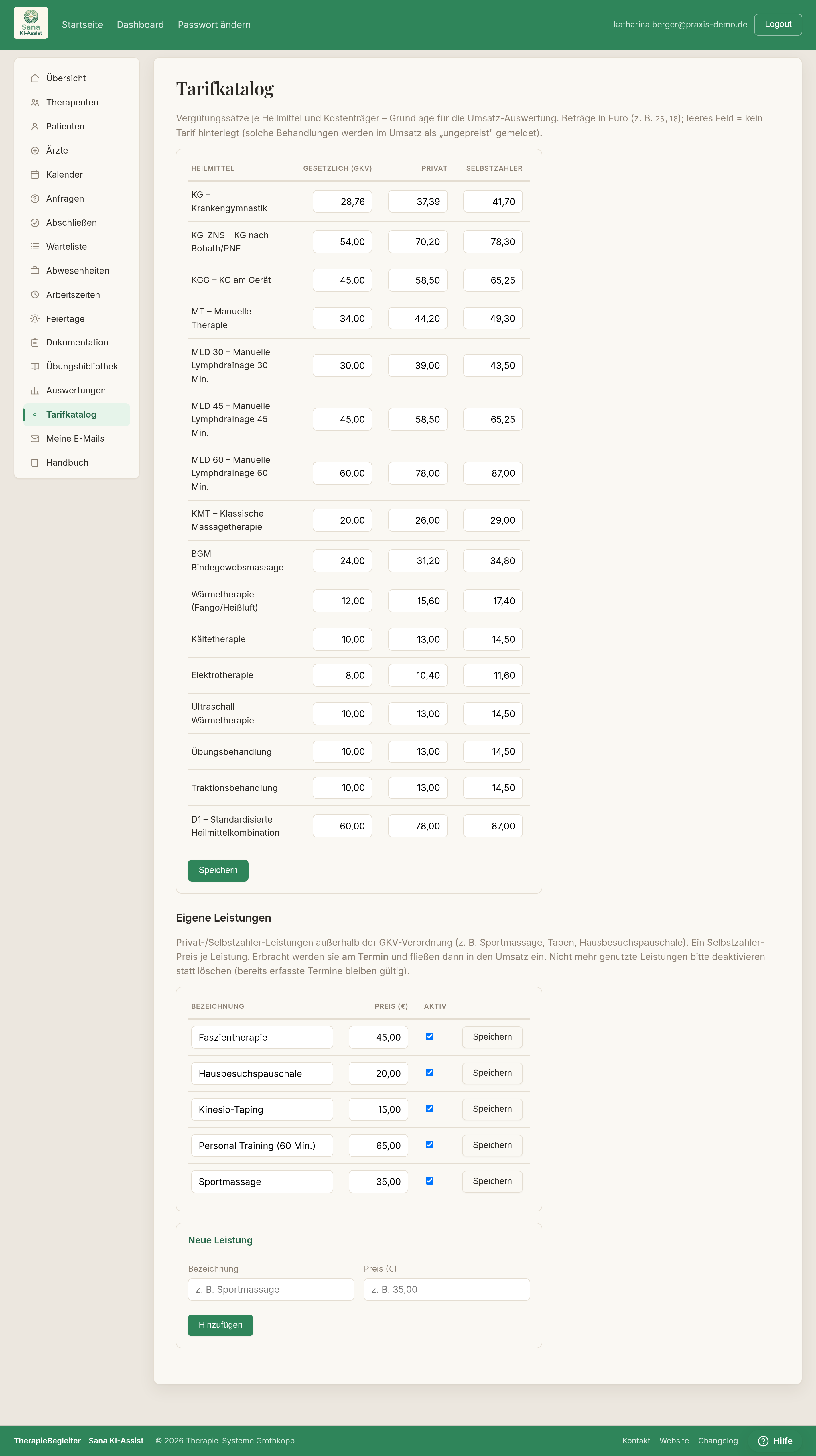Click the Therapeuten people icon
Screen dimensions: 816x1456
pos(35,102)
